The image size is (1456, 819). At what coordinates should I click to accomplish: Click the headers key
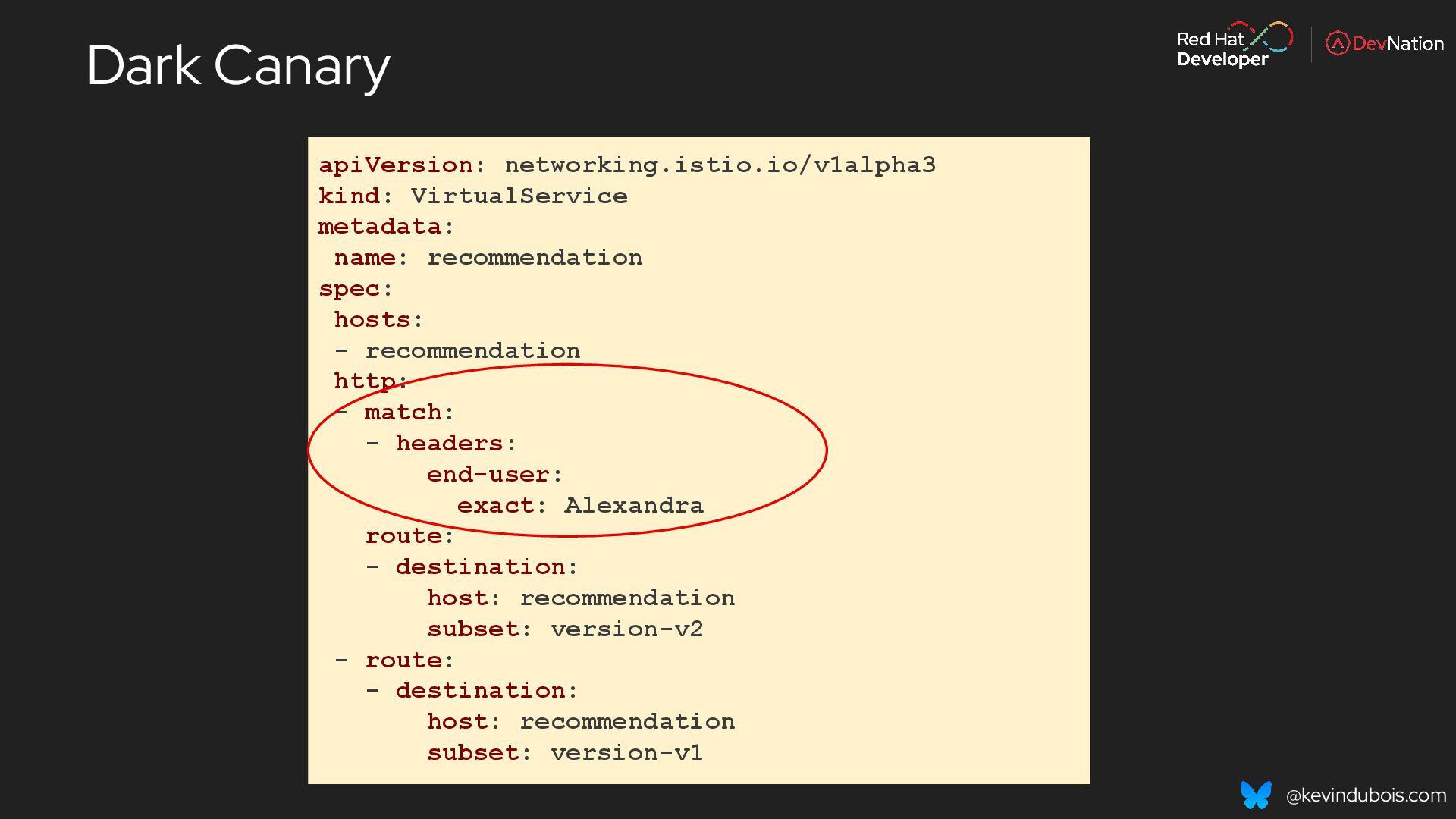click(456, 444)
